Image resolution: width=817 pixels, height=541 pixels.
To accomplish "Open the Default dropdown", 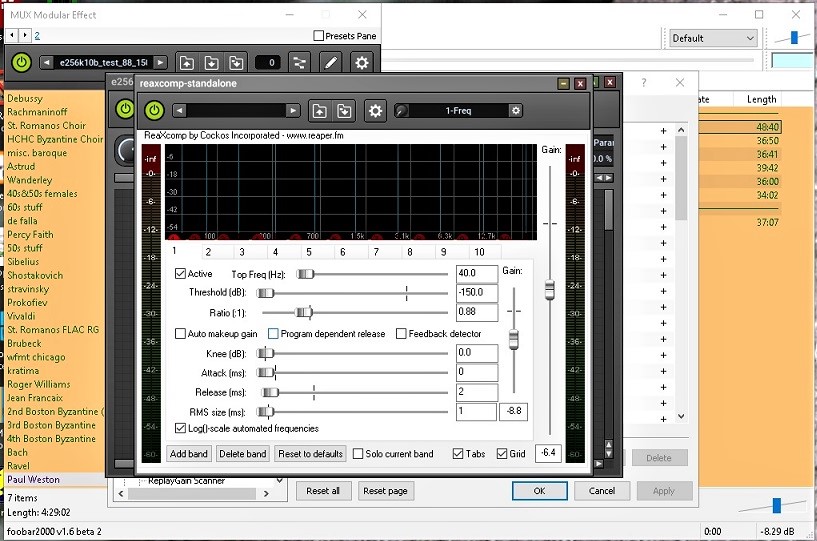I will point(713,38).
